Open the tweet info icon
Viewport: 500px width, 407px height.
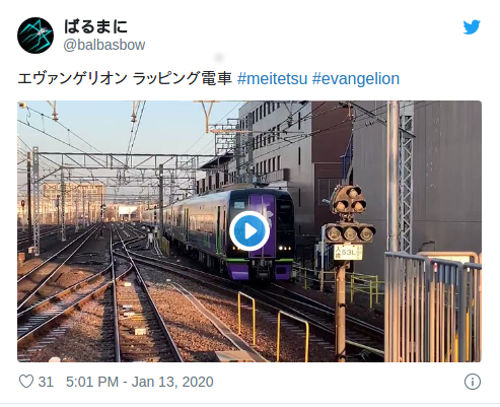point(472,382)
